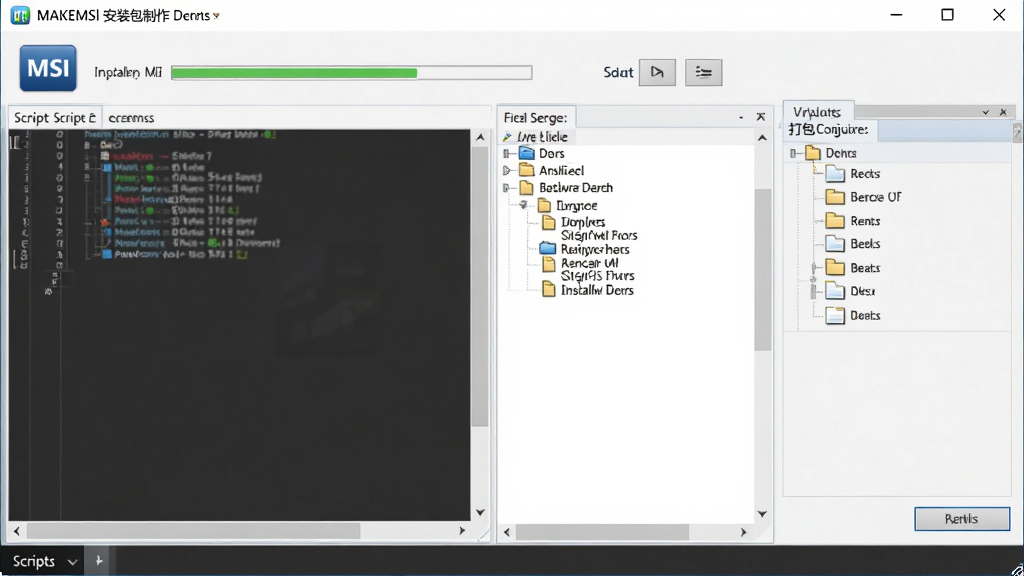
Task: Expand the Ders tree node
Action: pyautogui.click(x=507, y=153)
